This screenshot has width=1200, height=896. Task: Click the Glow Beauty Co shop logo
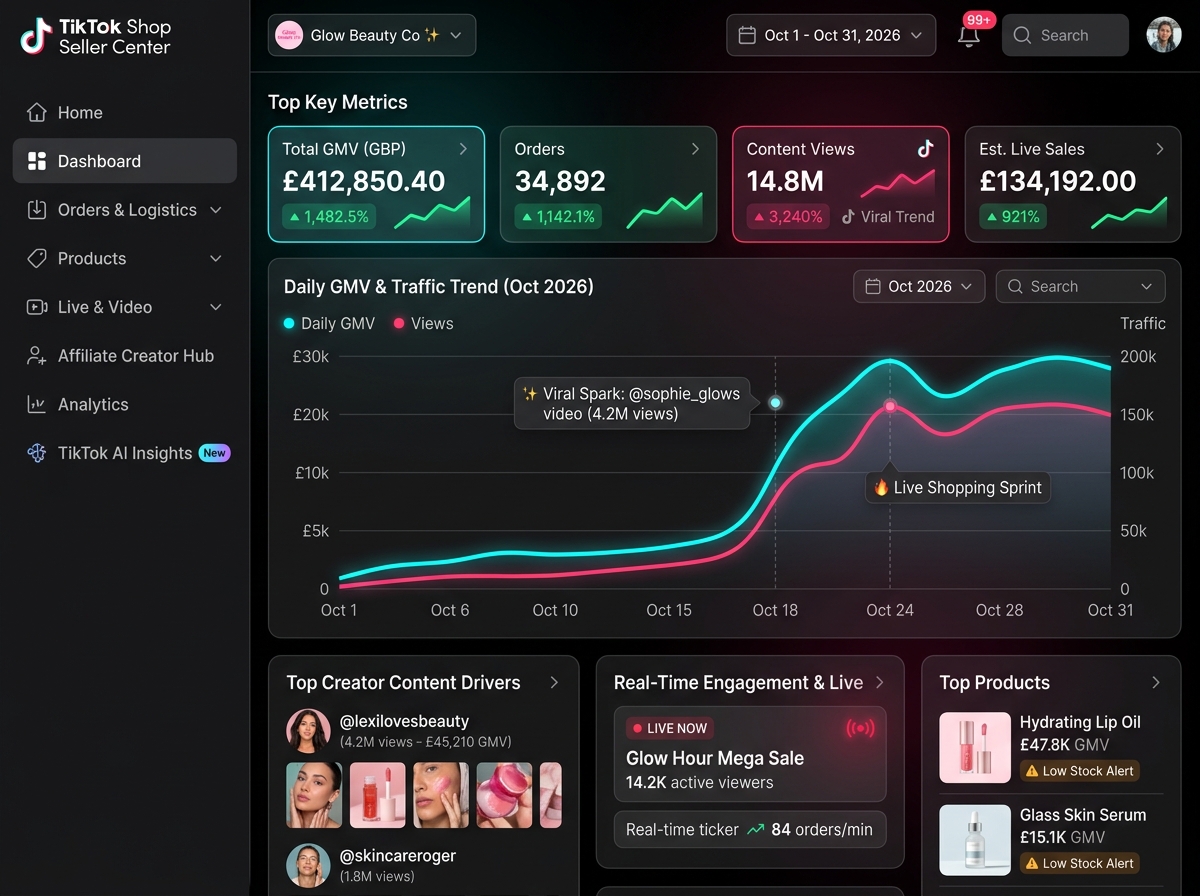pyautogui.click(x=289, y=35)
